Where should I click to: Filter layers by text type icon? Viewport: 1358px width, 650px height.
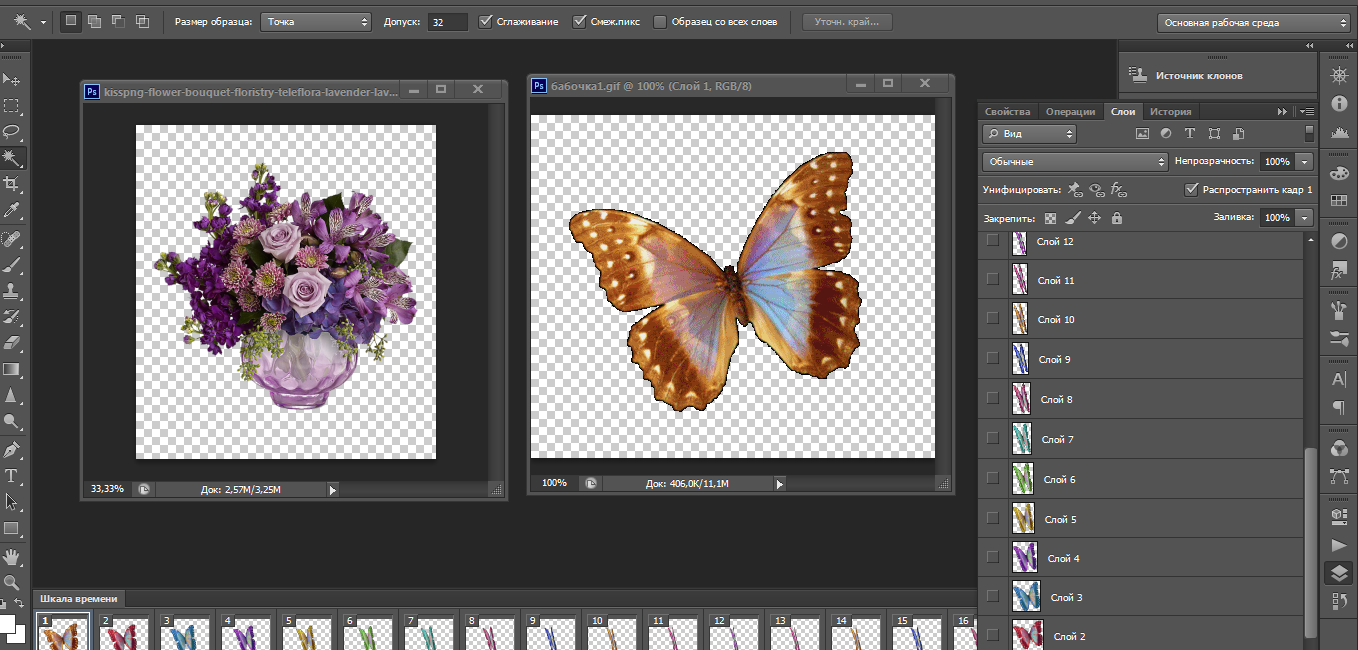(1190, 133)
